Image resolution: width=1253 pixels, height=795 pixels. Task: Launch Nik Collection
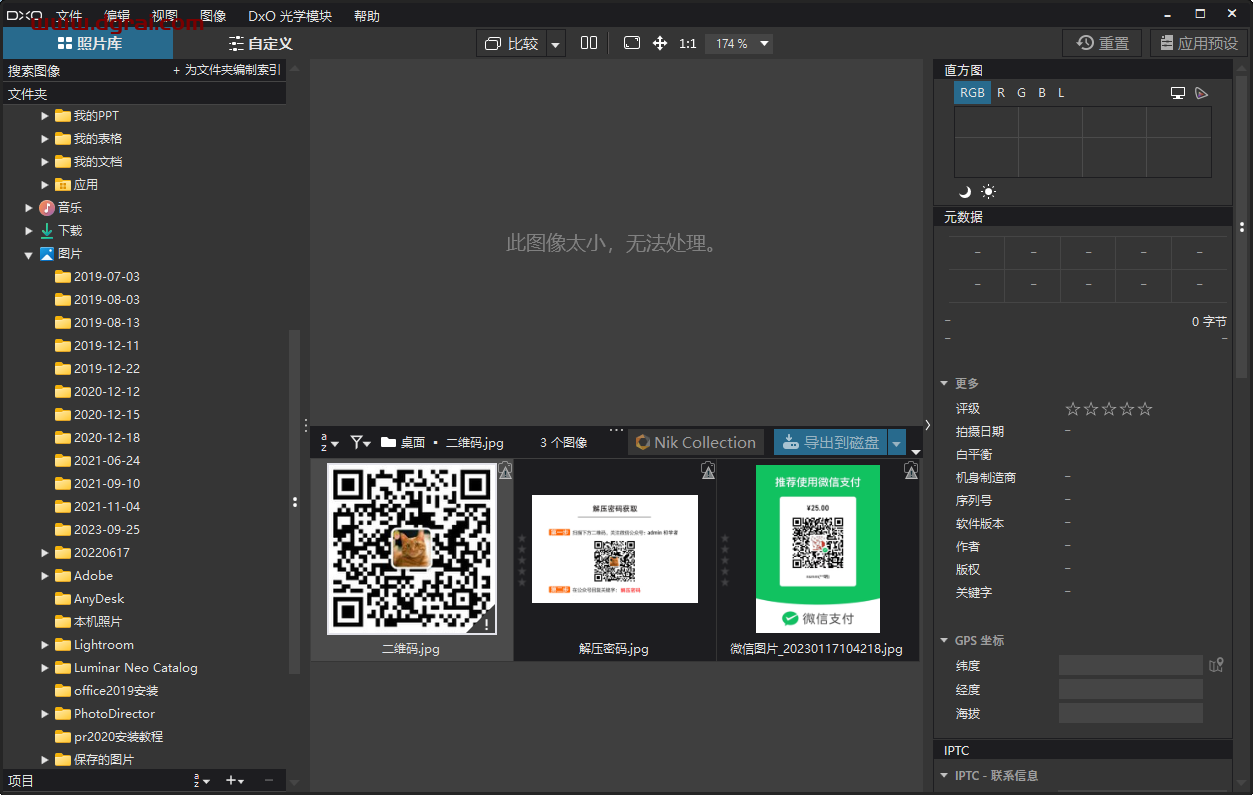click(x=696, y=442)
